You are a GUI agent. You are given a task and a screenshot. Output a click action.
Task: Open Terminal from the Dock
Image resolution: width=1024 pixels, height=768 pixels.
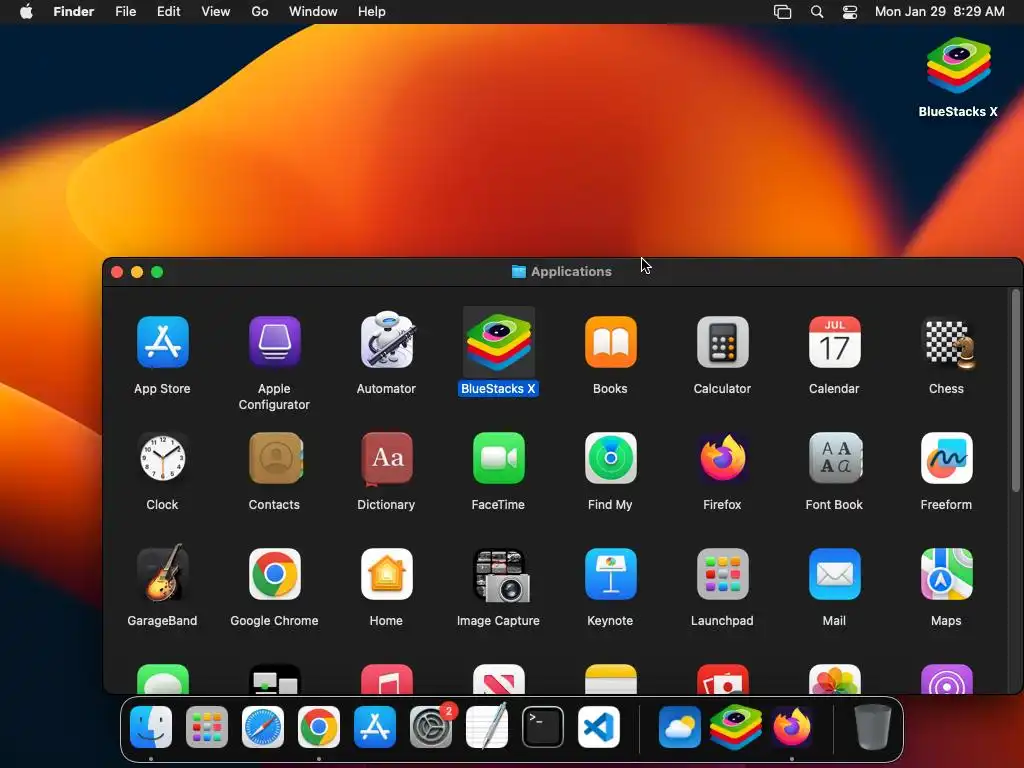pyautogui.click(x=543, y=727)
